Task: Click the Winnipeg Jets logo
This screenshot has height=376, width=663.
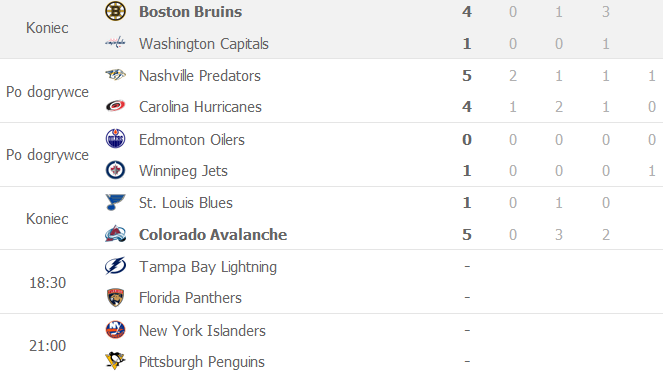Action: [115, 170]
